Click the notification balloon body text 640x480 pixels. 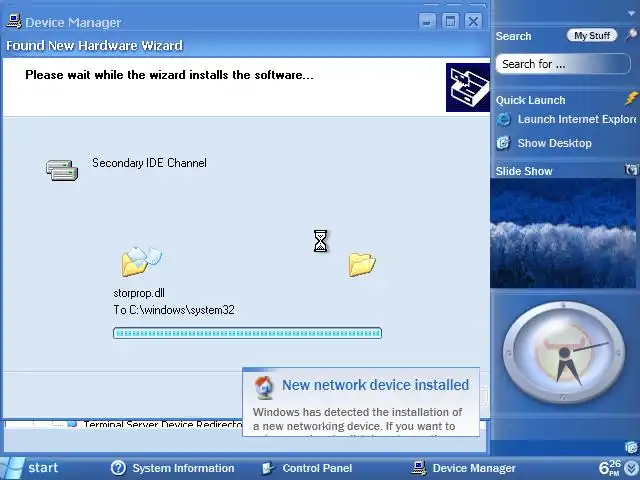tap(358, 419)
